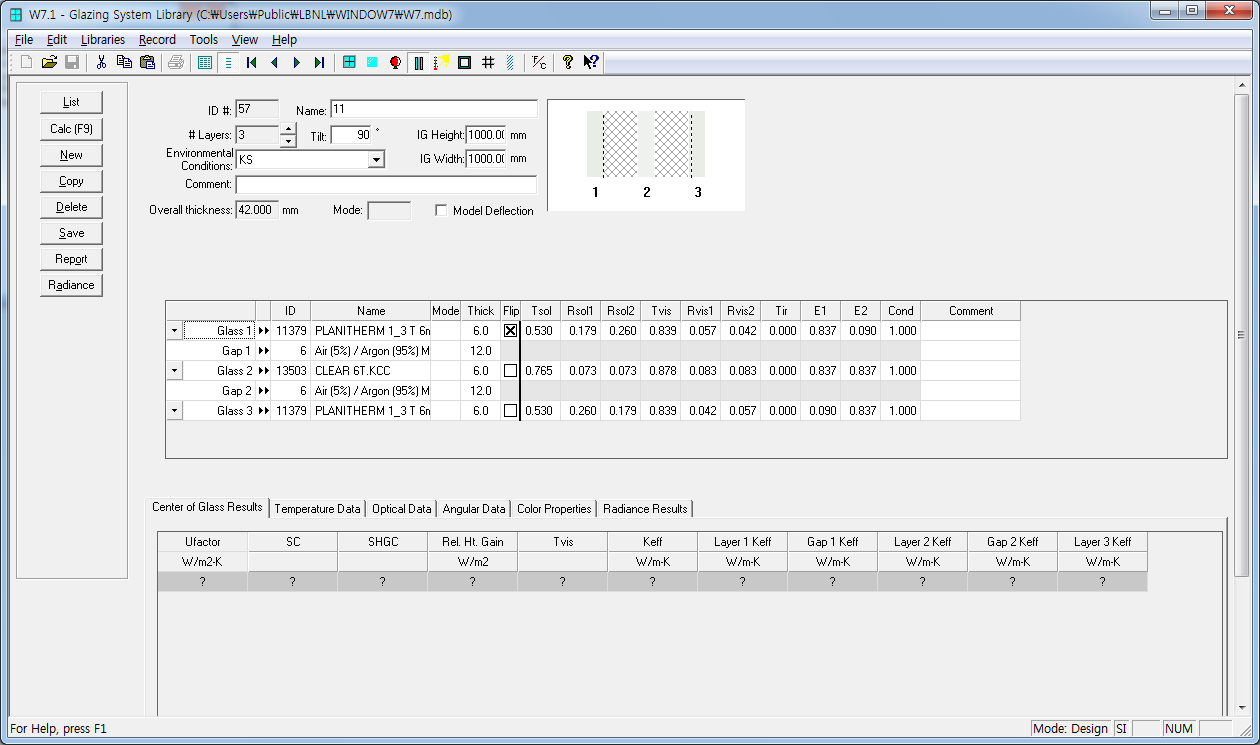This screenshot has width=1260, height=745.
Task: Click the yellow question mark About icon
Action: point(567,62)
